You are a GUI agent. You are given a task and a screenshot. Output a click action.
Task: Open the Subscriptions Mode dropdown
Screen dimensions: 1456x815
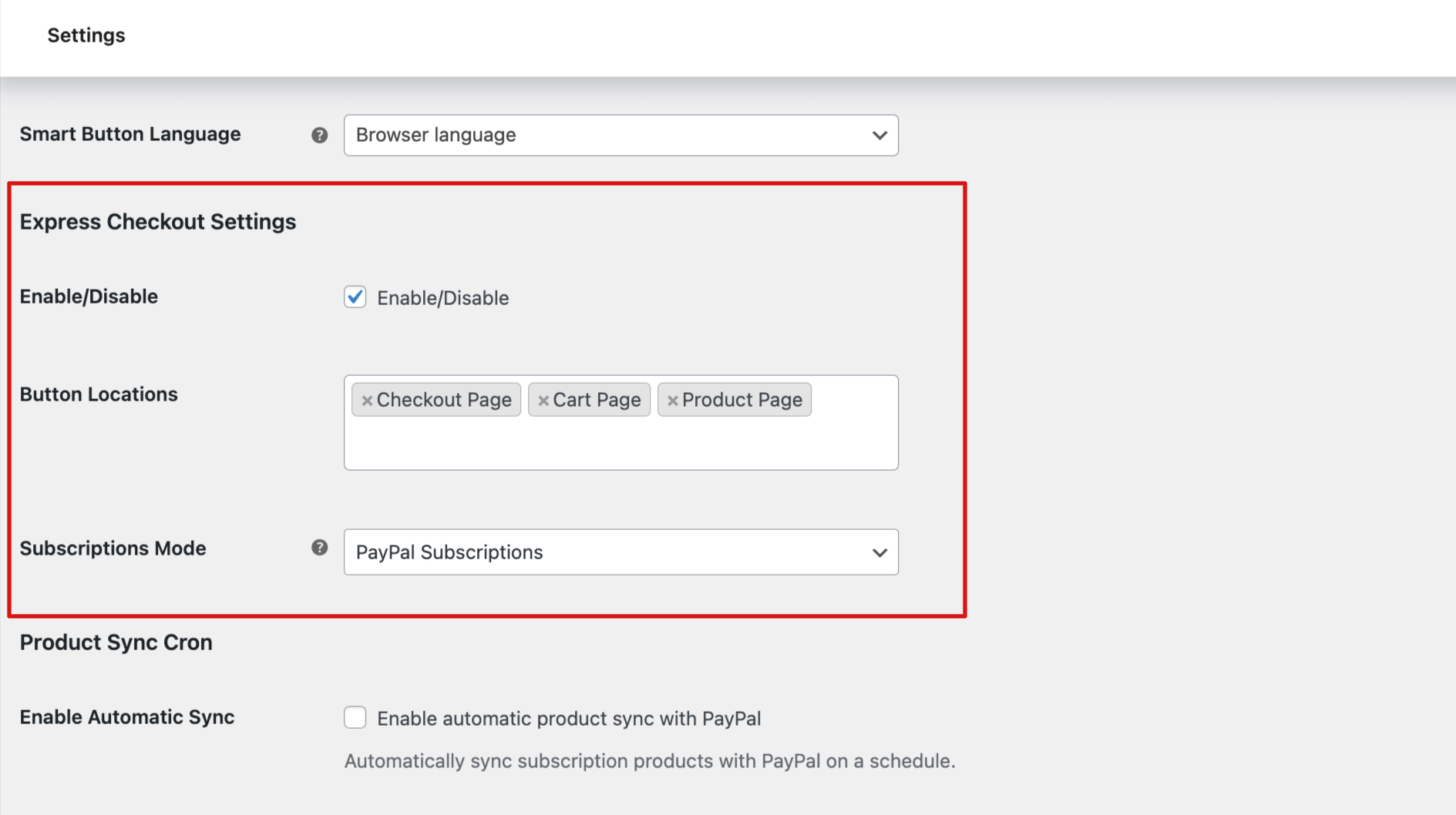[x=620, y=552]
